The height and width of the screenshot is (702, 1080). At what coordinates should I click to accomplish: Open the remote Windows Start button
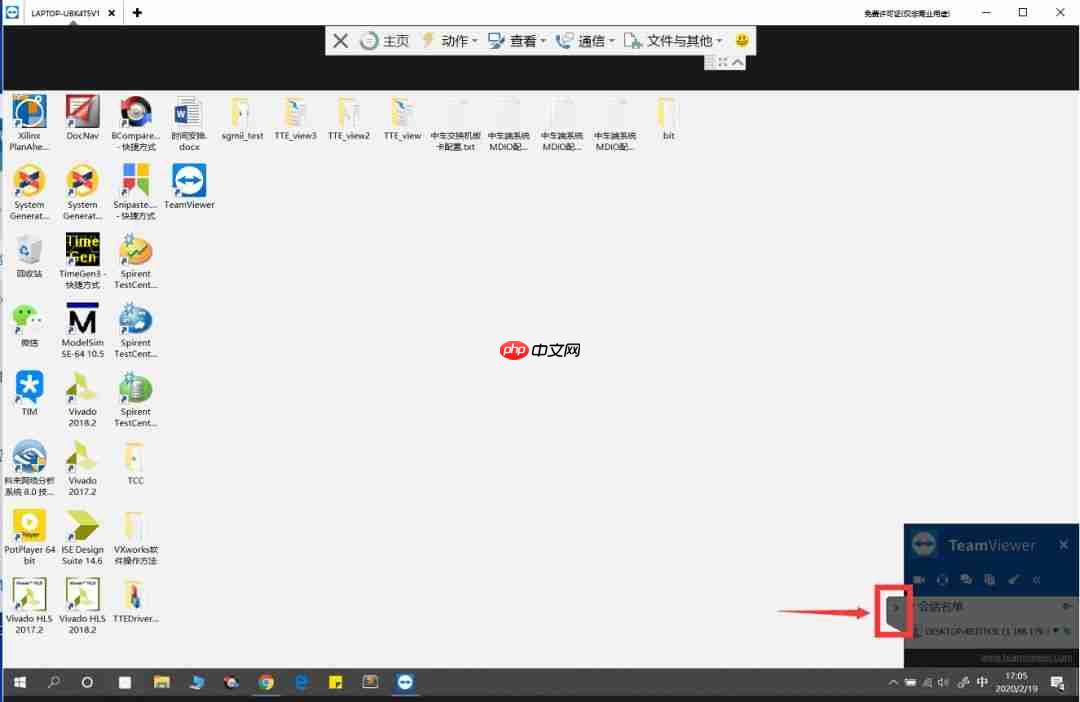pyautogui.click(x=19, y=682)
